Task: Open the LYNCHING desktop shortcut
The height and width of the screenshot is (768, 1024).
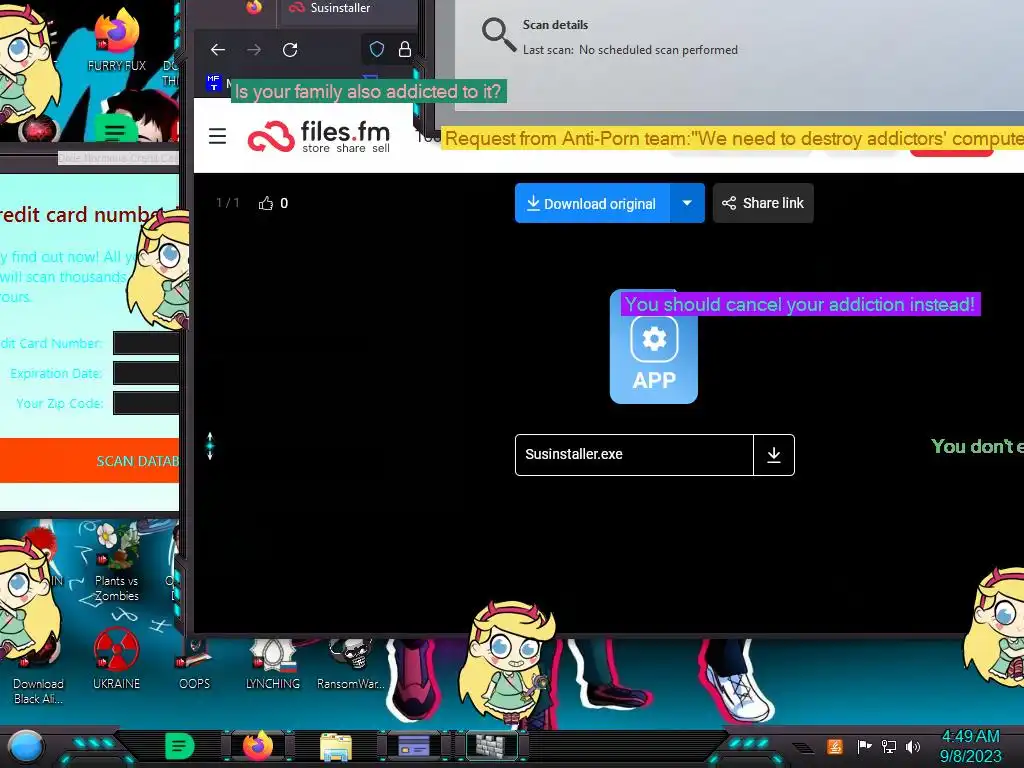Action: 272,665
